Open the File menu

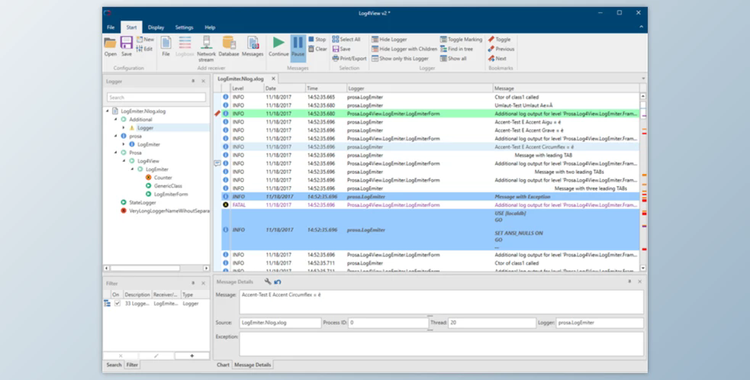[x=110, y=27]
